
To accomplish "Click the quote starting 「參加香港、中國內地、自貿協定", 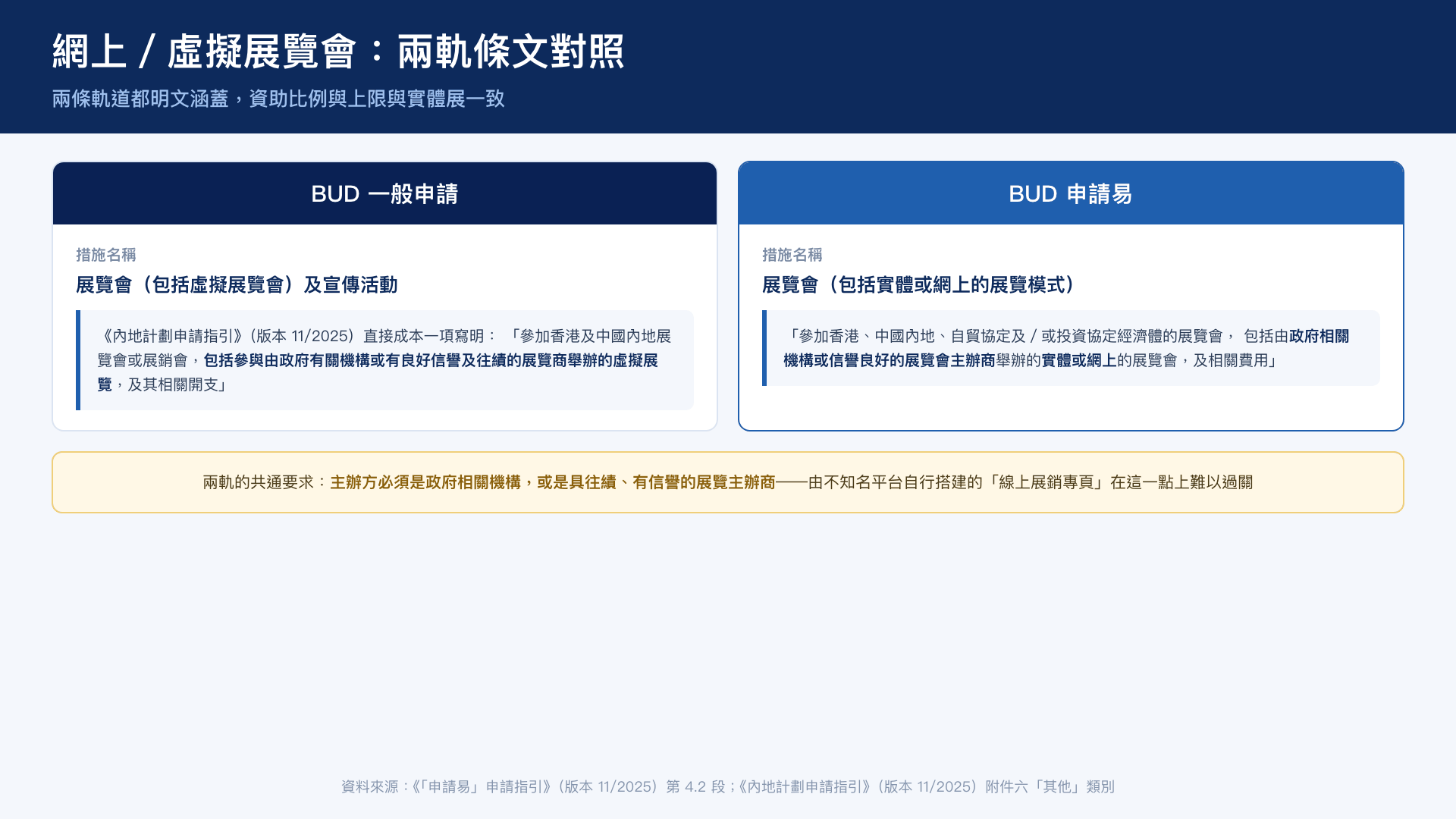I will click(1071, 348).
